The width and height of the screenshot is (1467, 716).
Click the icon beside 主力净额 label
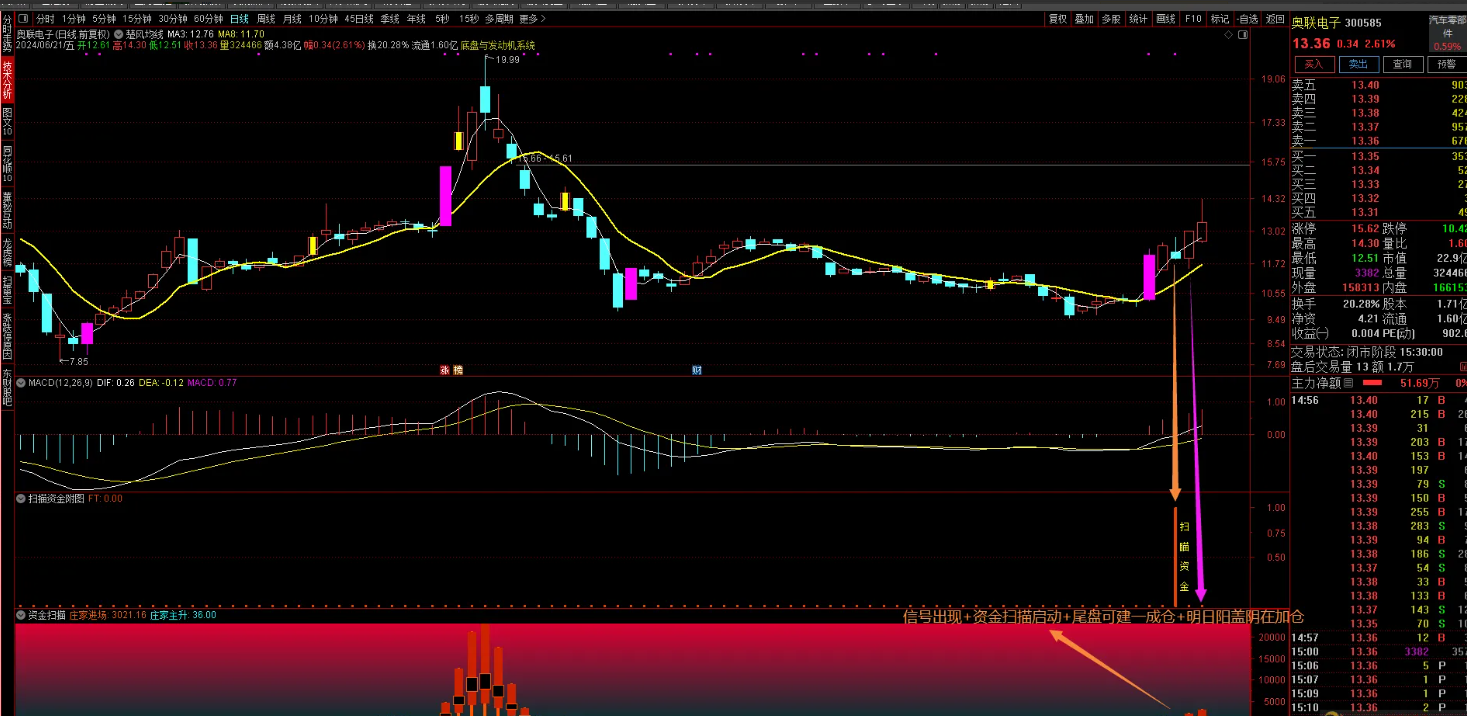(x=1347, y=383)
